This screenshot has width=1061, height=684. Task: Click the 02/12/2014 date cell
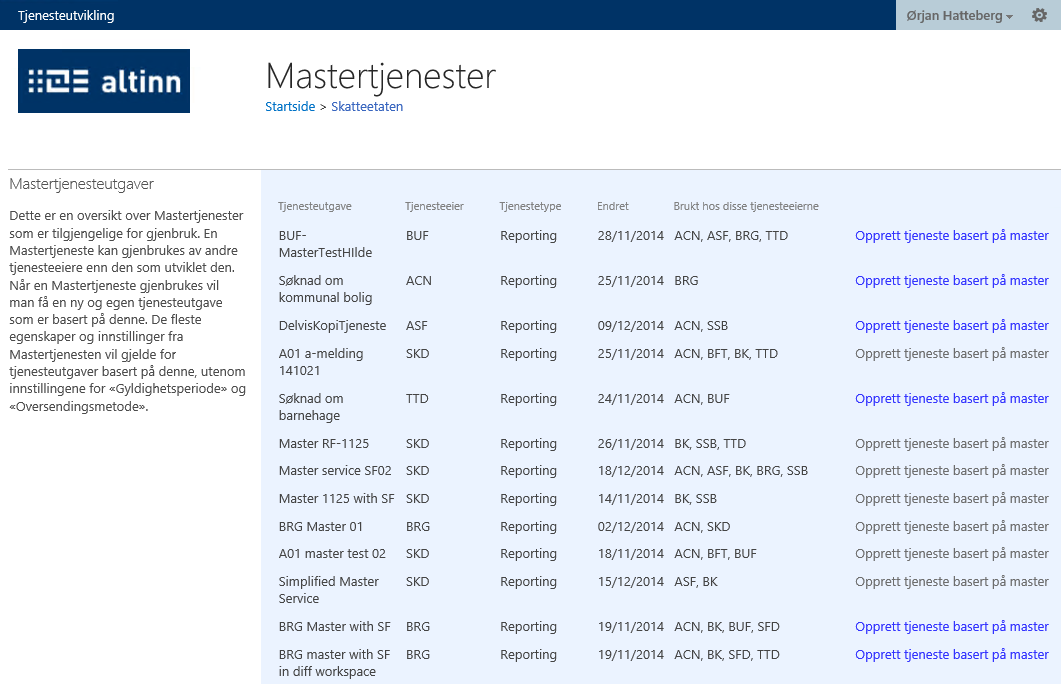click(631, 526)
